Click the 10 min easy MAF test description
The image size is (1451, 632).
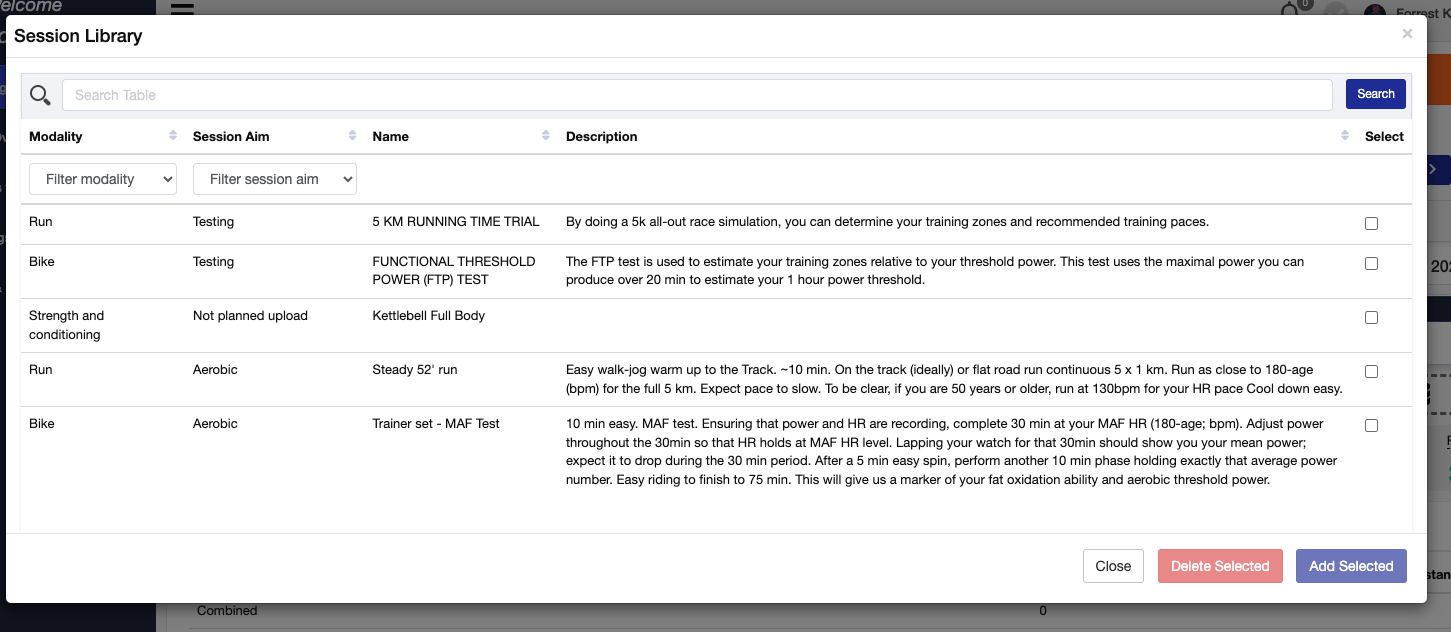click(x=952, y=451)
